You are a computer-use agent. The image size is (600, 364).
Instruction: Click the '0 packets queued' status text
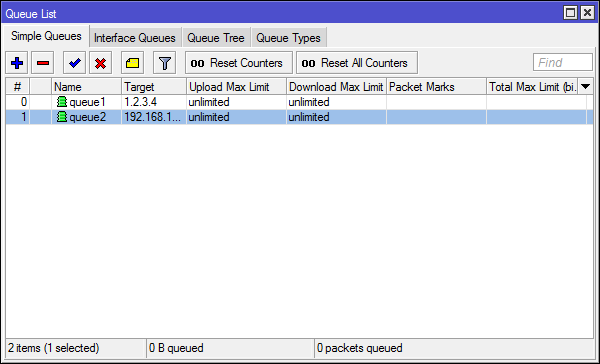click(x=359, y=348)
